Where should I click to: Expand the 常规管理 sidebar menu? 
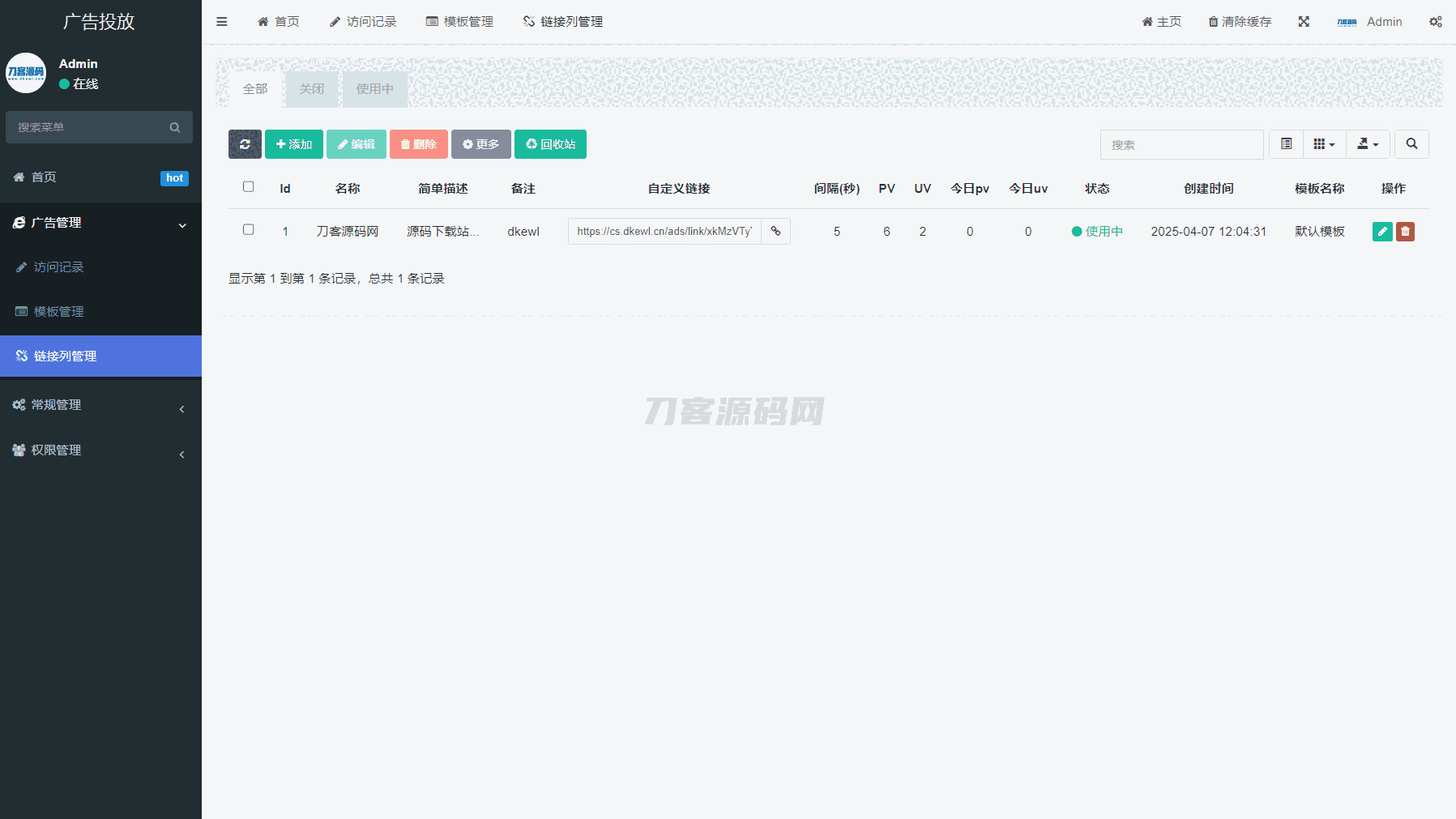coord(100,405)
